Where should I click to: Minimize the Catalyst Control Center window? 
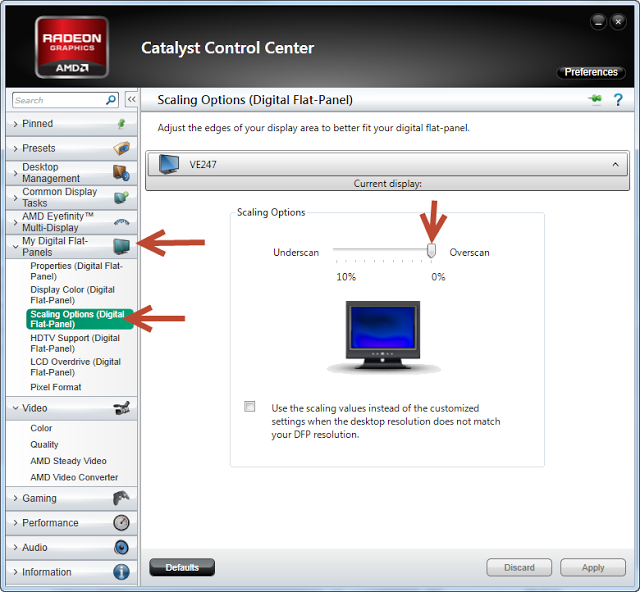(598, 22)
